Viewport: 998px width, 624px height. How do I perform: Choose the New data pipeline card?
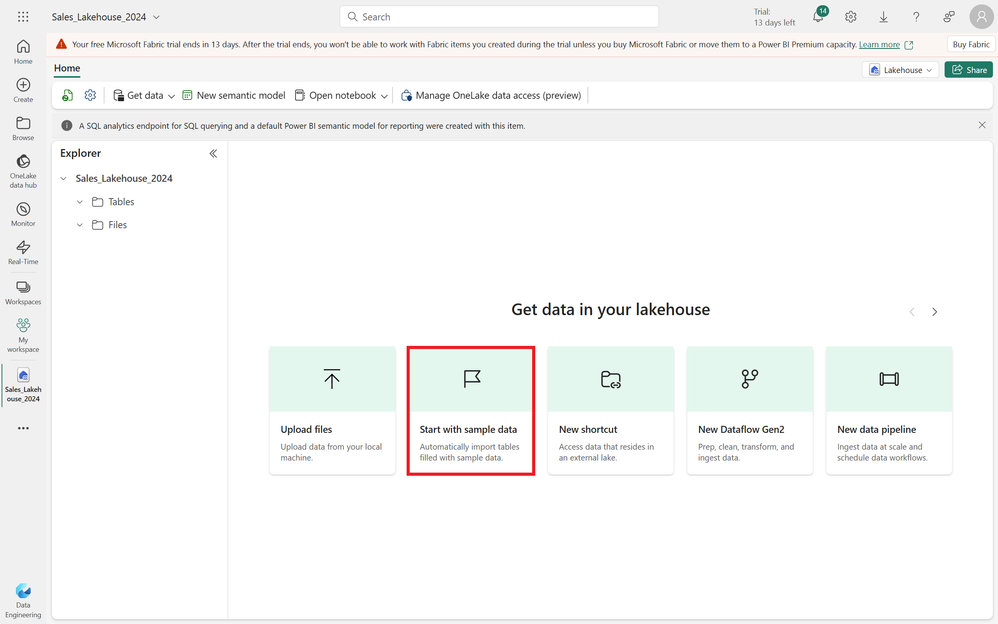889,411
